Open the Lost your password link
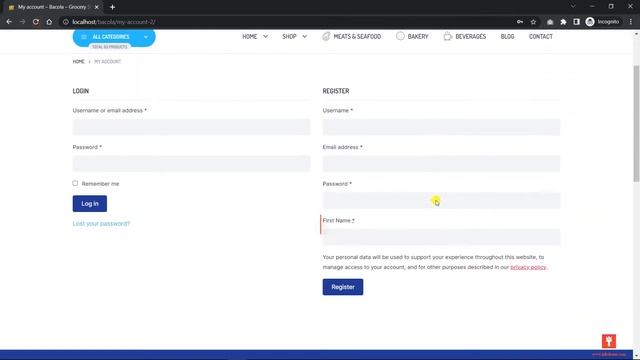 click(101, 224)
